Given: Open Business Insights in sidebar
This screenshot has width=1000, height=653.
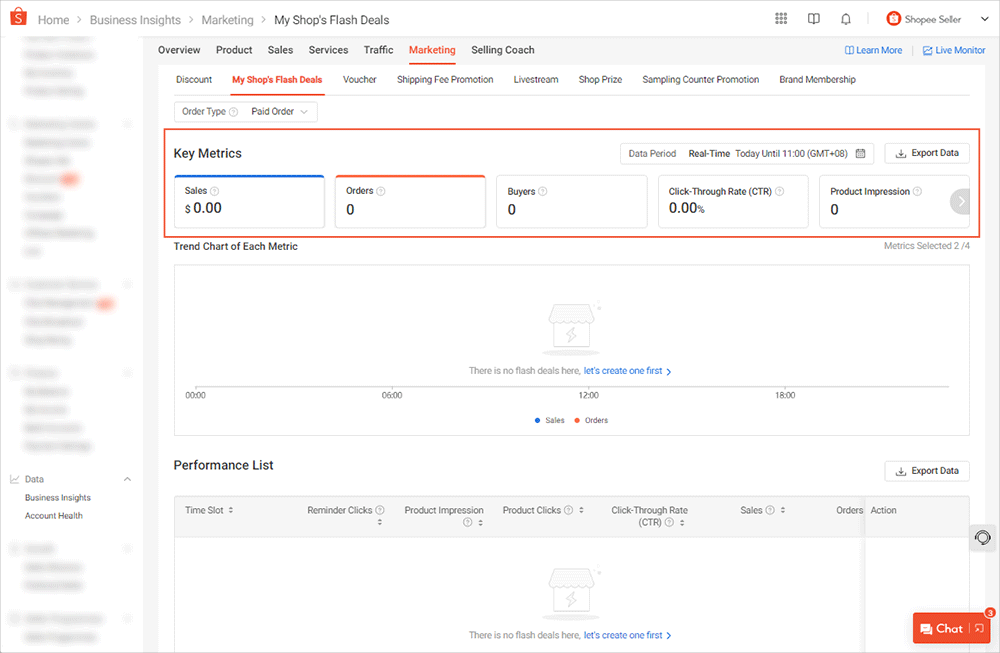Looking at the screenshot, I should point(58,497).
